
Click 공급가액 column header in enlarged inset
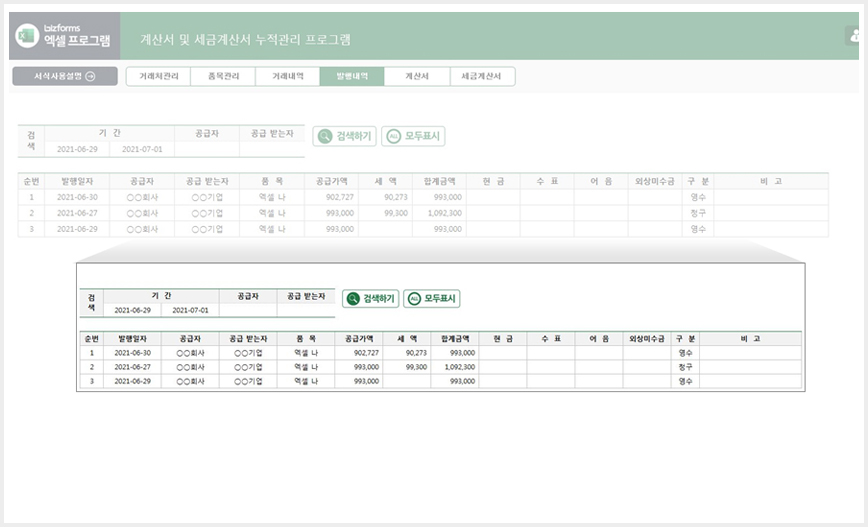click(359, 339)
